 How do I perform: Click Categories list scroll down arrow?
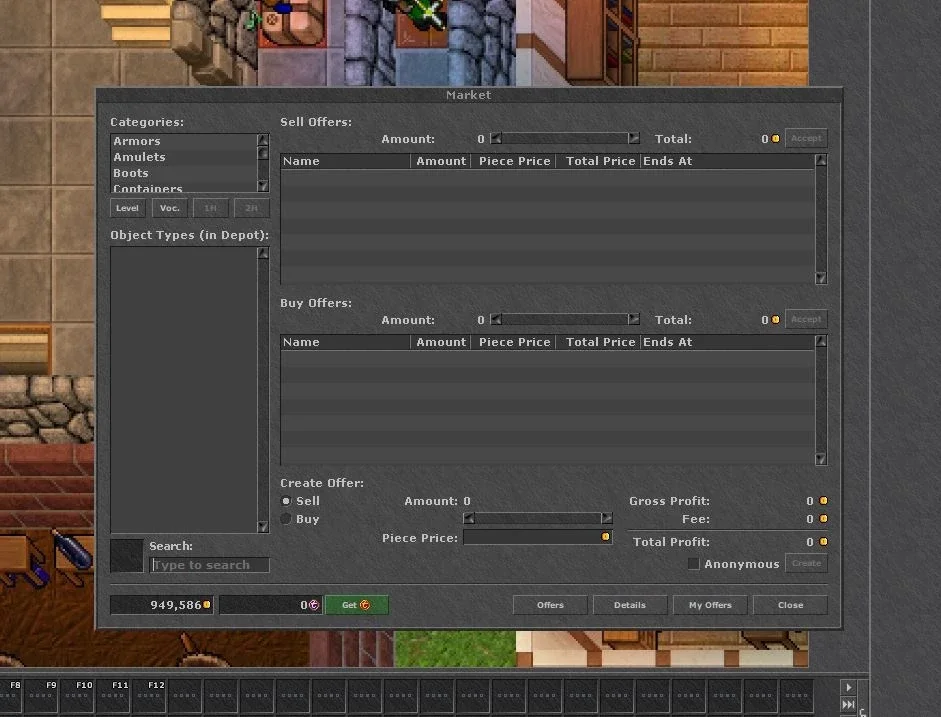click(263, 185)
